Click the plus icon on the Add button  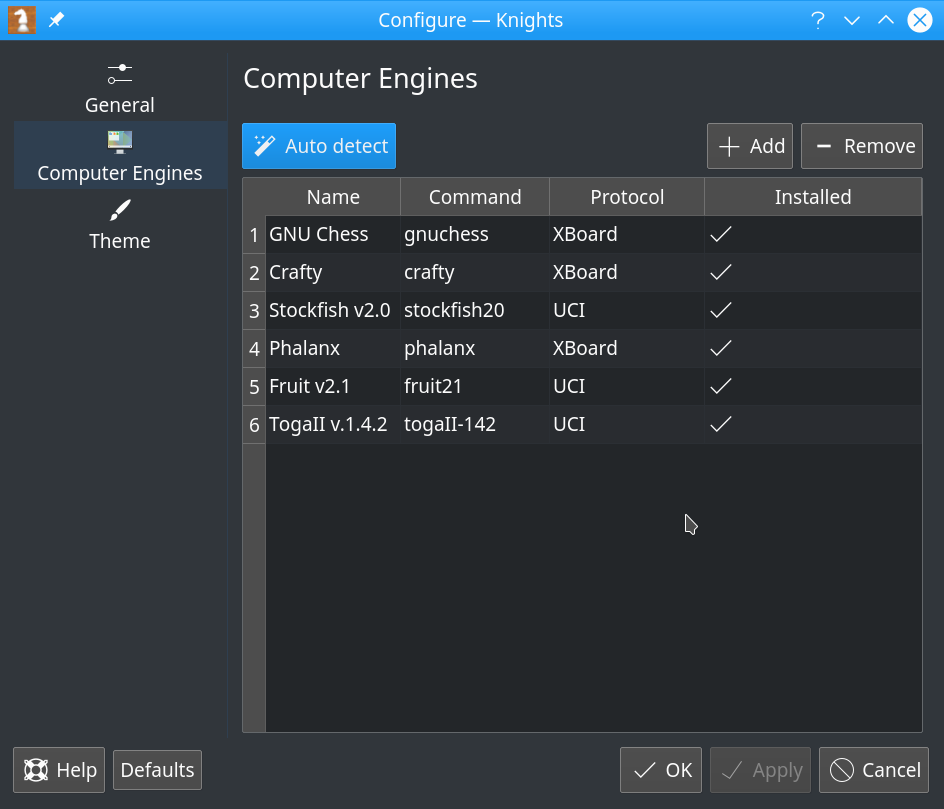point(727,145)
